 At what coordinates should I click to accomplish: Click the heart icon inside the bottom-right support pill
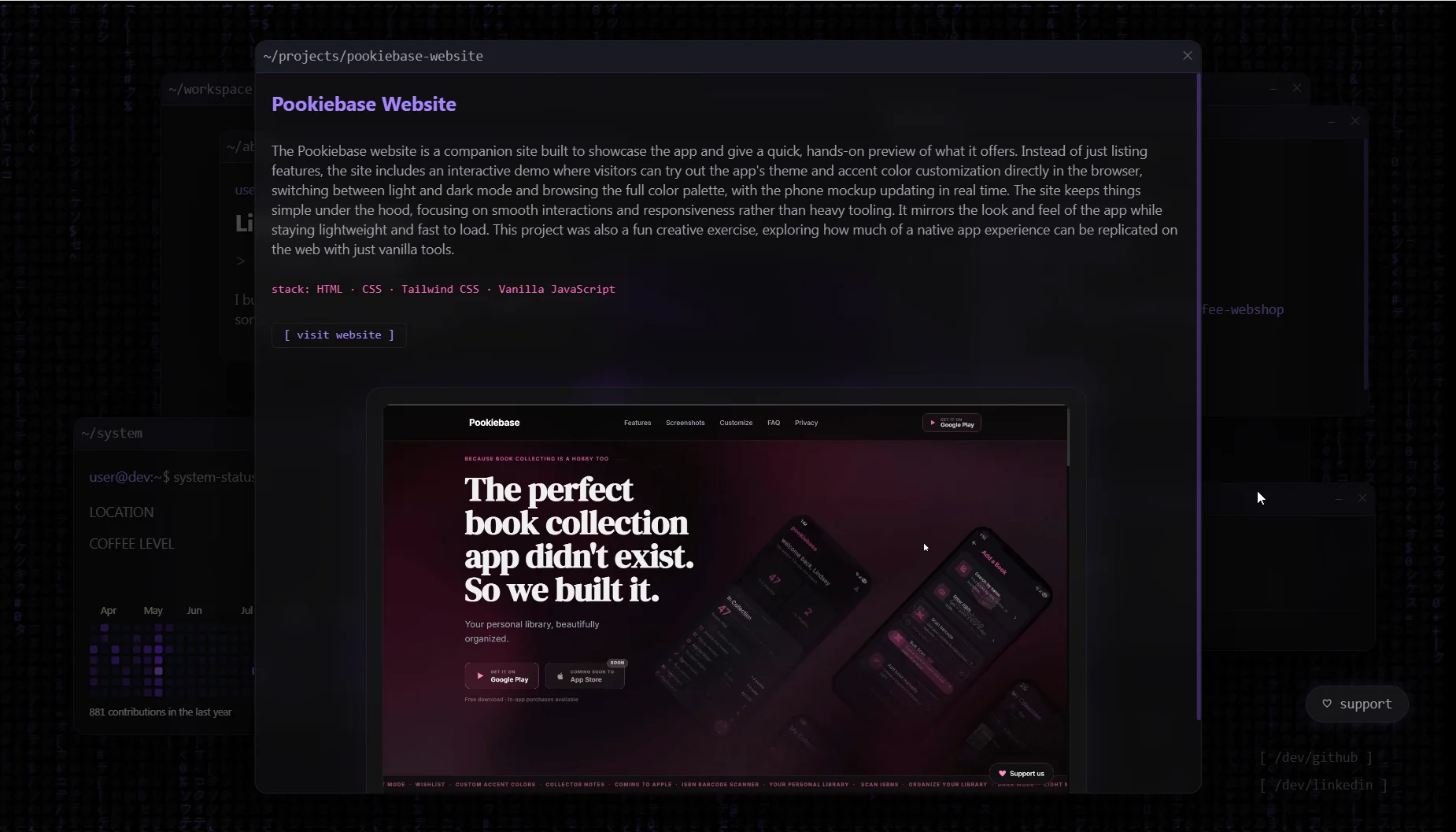click(1328, 704)
